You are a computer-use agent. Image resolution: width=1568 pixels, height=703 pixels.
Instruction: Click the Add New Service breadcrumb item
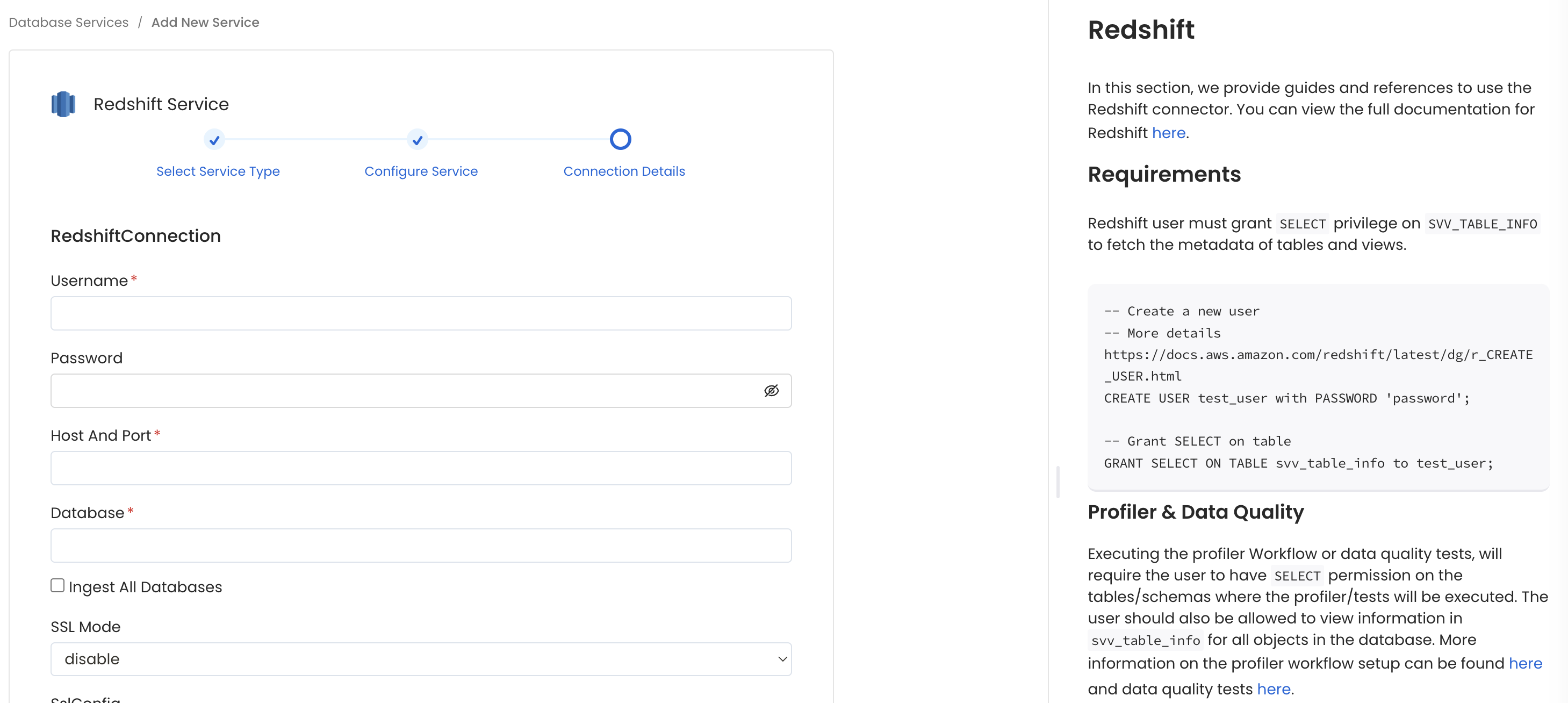pos(205,22)
